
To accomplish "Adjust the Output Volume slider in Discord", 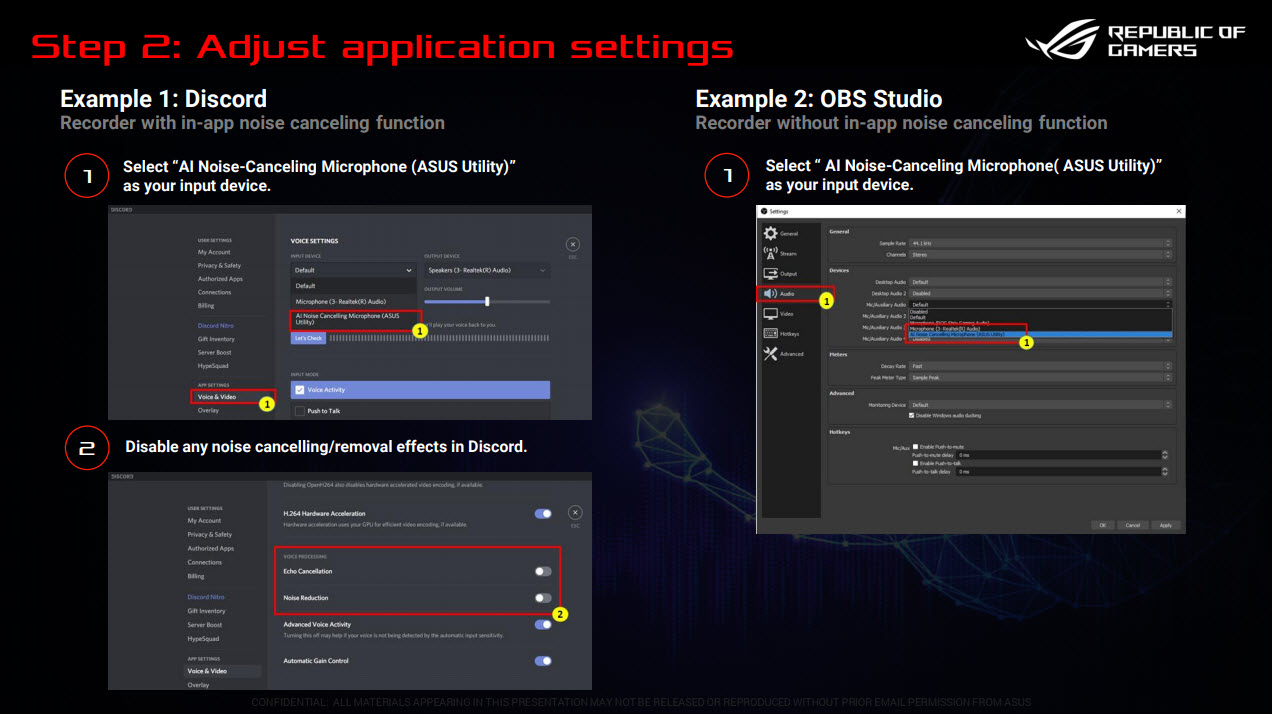I will [487, 302].
